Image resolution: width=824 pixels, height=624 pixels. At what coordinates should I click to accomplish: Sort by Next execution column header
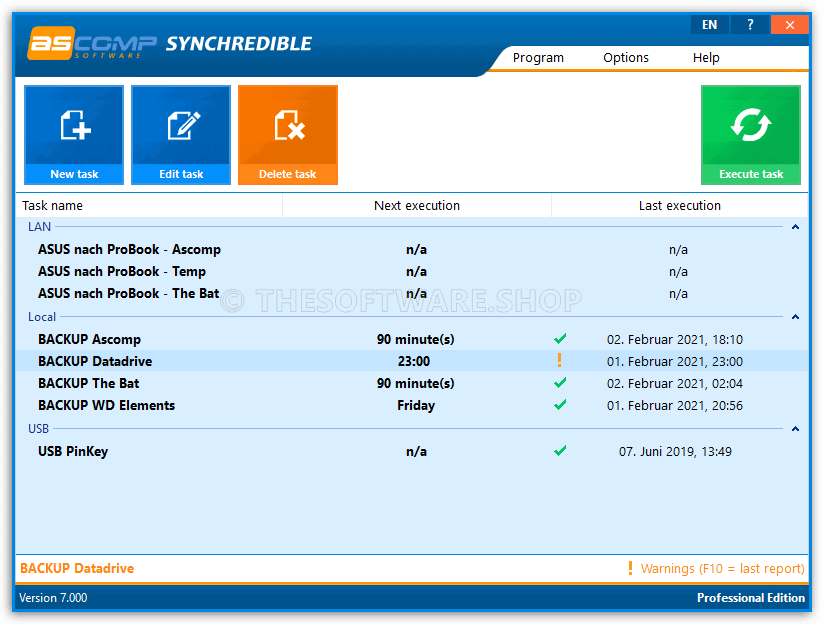417,206
